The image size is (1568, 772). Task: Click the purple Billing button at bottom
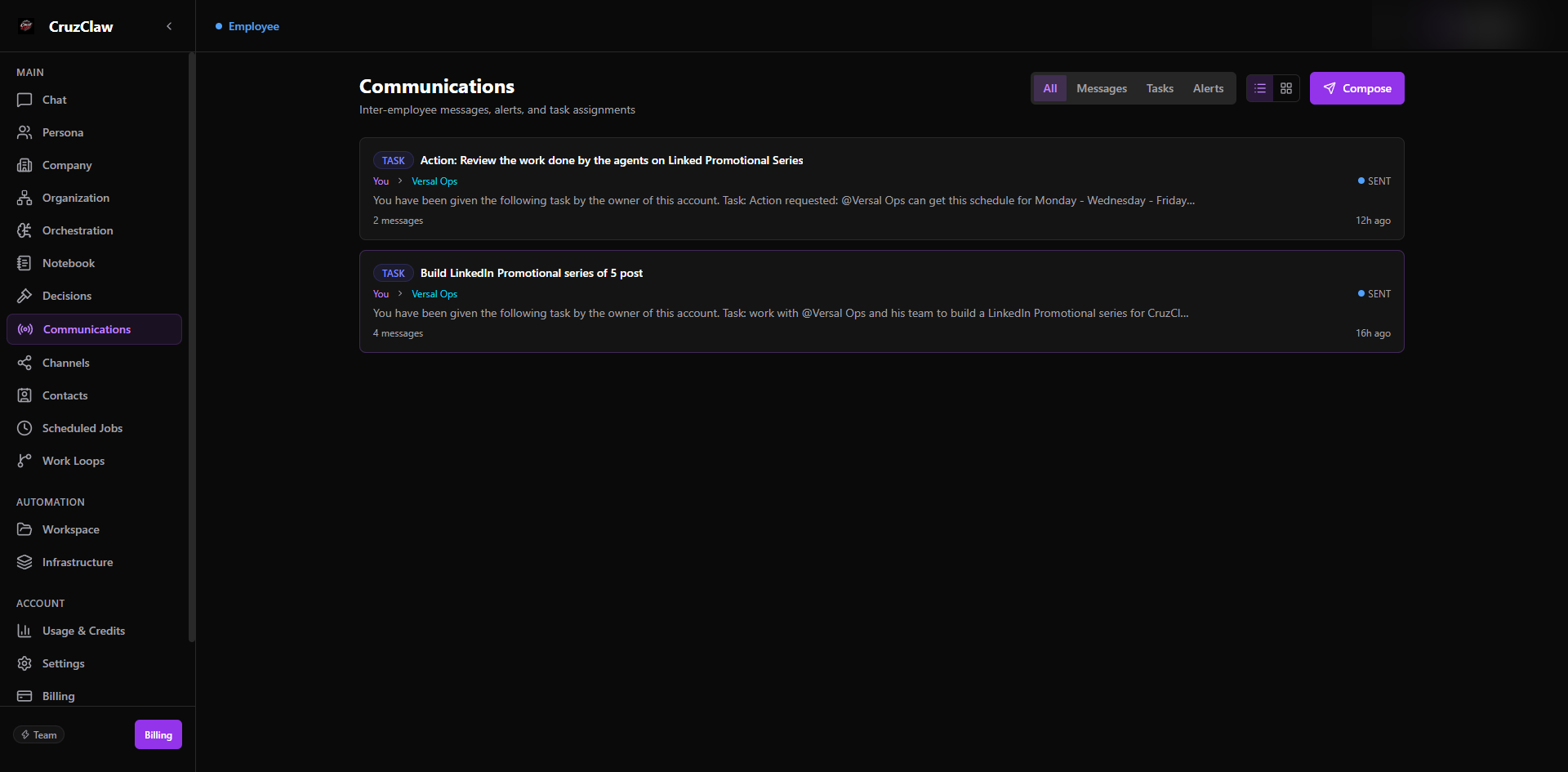[158, 735]
